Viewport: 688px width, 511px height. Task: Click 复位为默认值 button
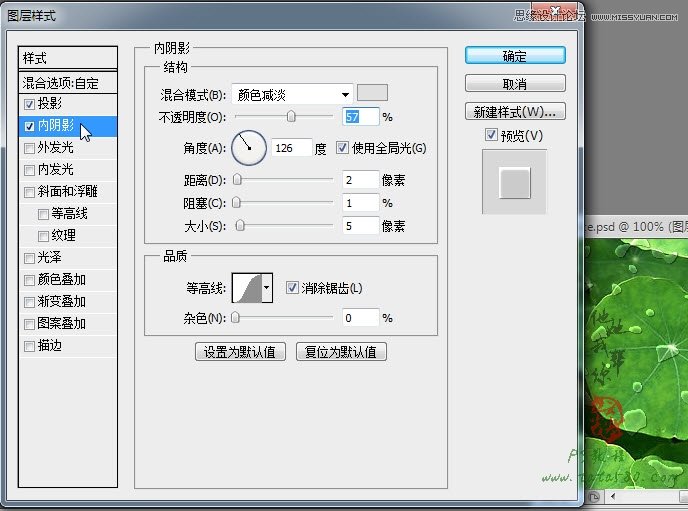coord(341,352)
